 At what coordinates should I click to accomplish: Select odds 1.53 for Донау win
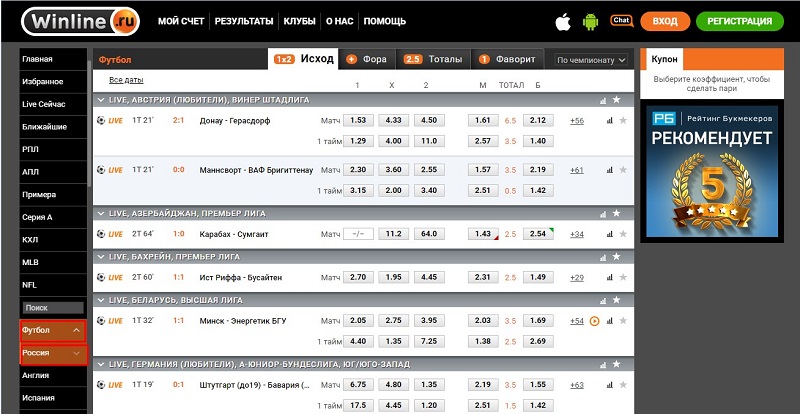[x=361, y=120]
